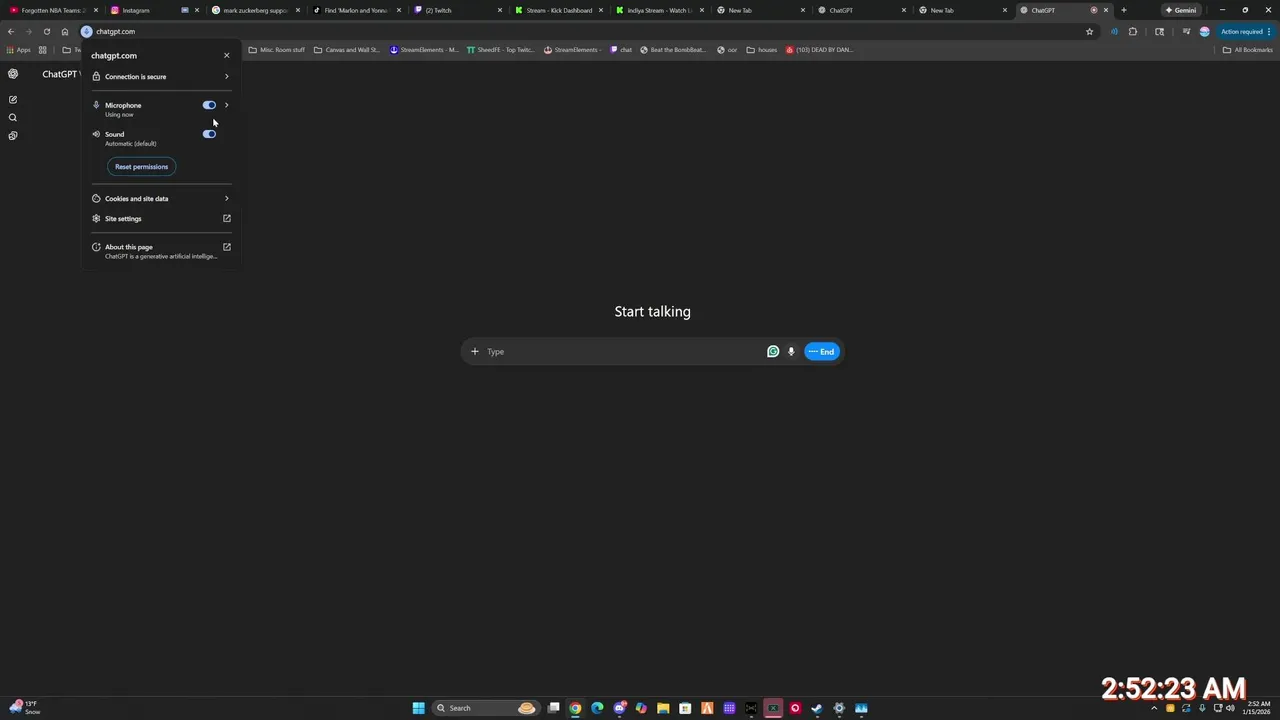Switch to the Twitch tab

pyautogui.click(x=458, y=10)
